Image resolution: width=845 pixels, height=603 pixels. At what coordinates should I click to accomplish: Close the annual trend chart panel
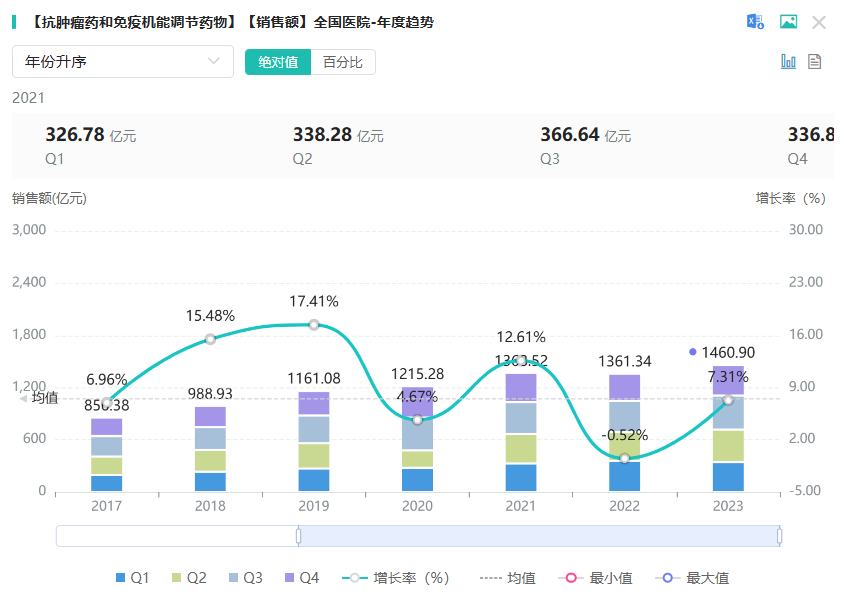(x=819, y=22)
